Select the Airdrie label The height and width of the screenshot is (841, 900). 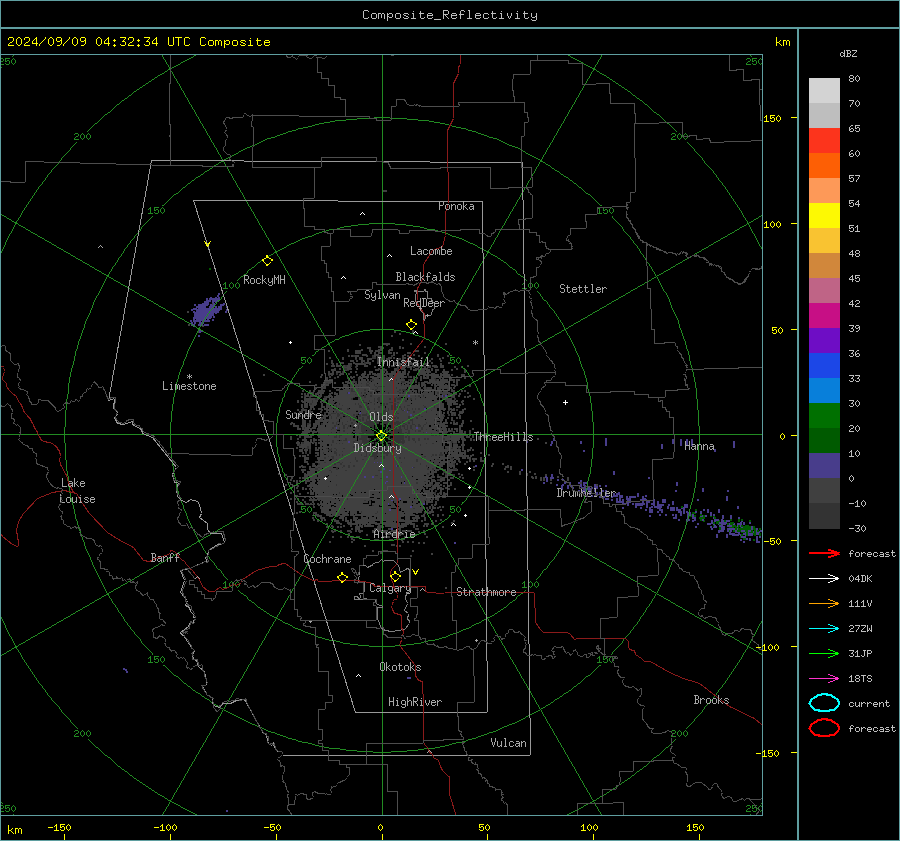tap(394, 534)
